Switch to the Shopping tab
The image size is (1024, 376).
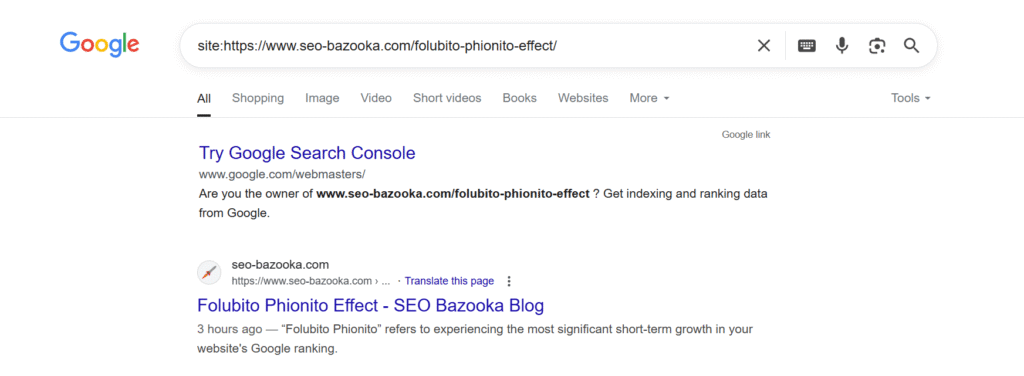click(x=258, y=98)
